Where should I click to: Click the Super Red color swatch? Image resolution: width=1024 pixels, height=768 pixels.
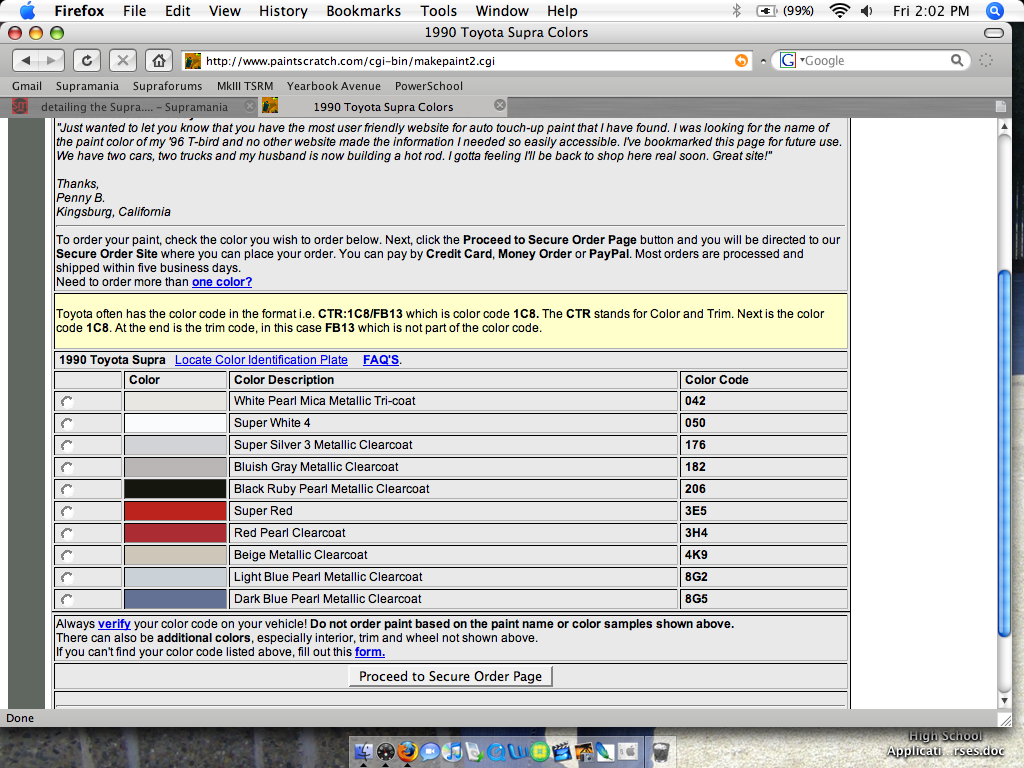[175, 511]
